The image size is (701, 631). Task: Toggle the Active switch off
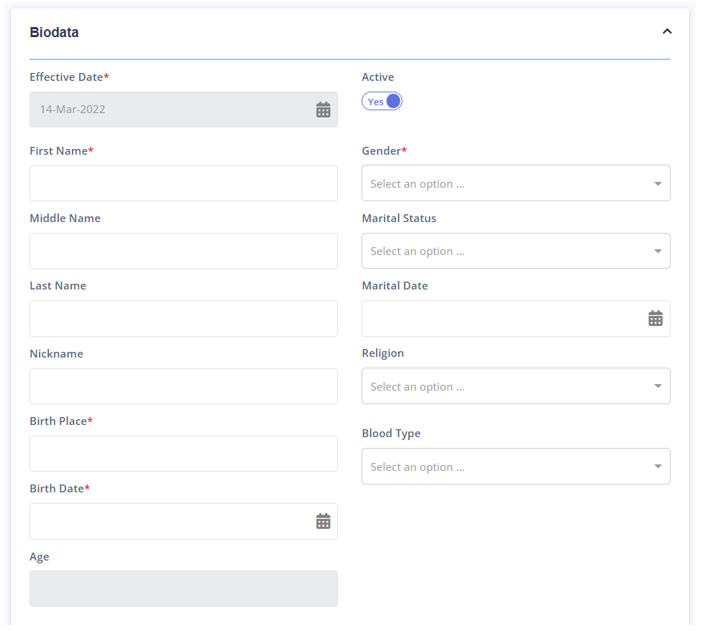click(384, 102)
